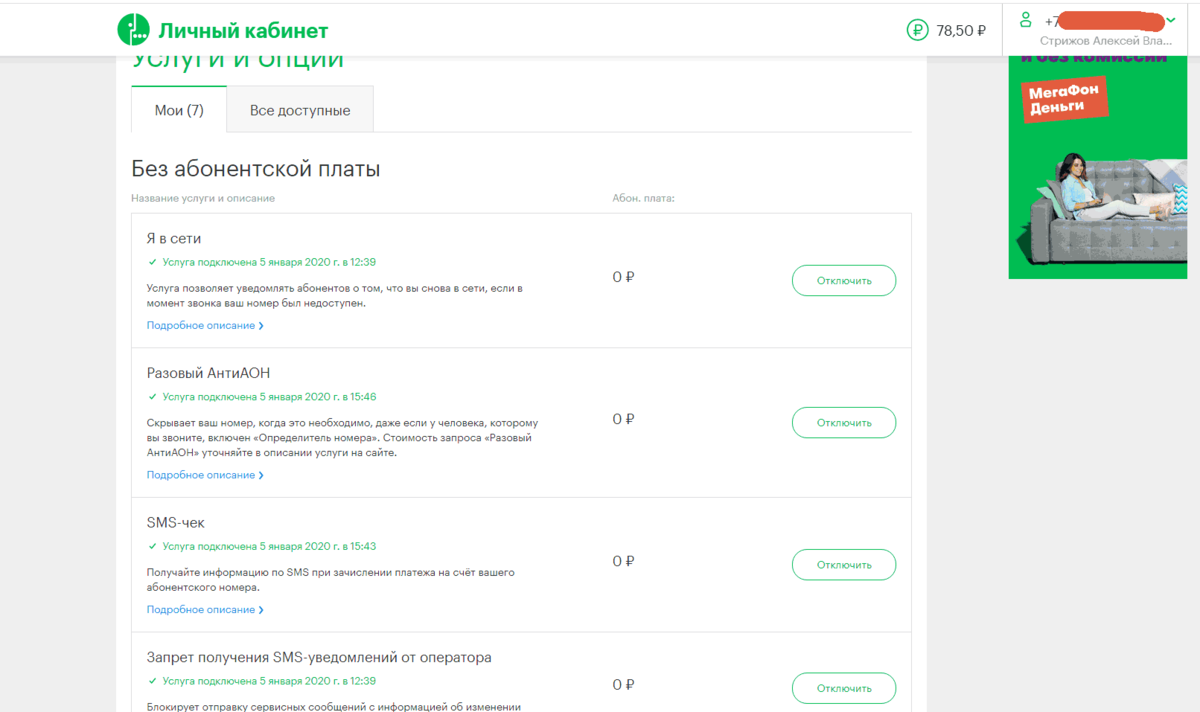Viewport: 1200px width, 712px height.
Task: Switch to Все доступные tab
Action: click(300, 110)
